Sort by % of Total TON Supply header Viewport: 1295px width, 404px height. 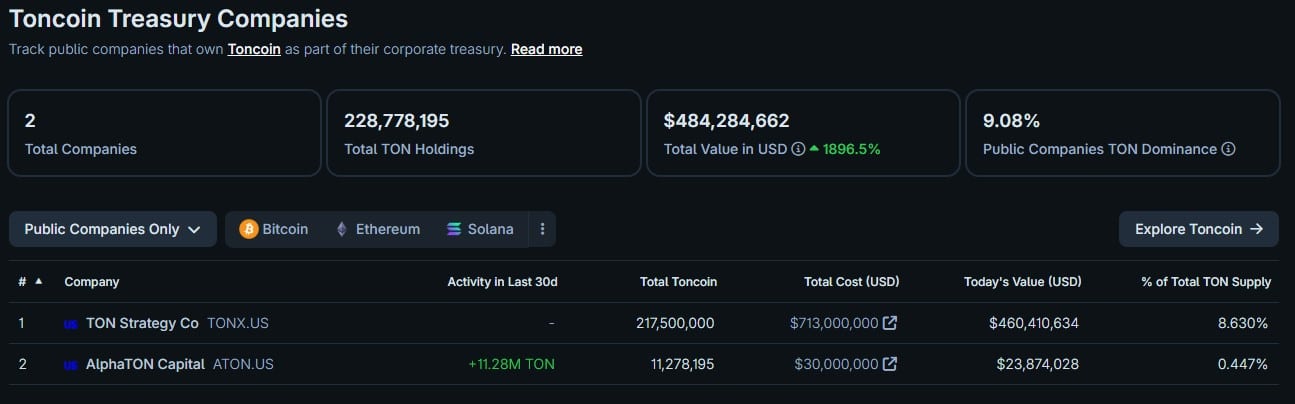point(1206,282)
